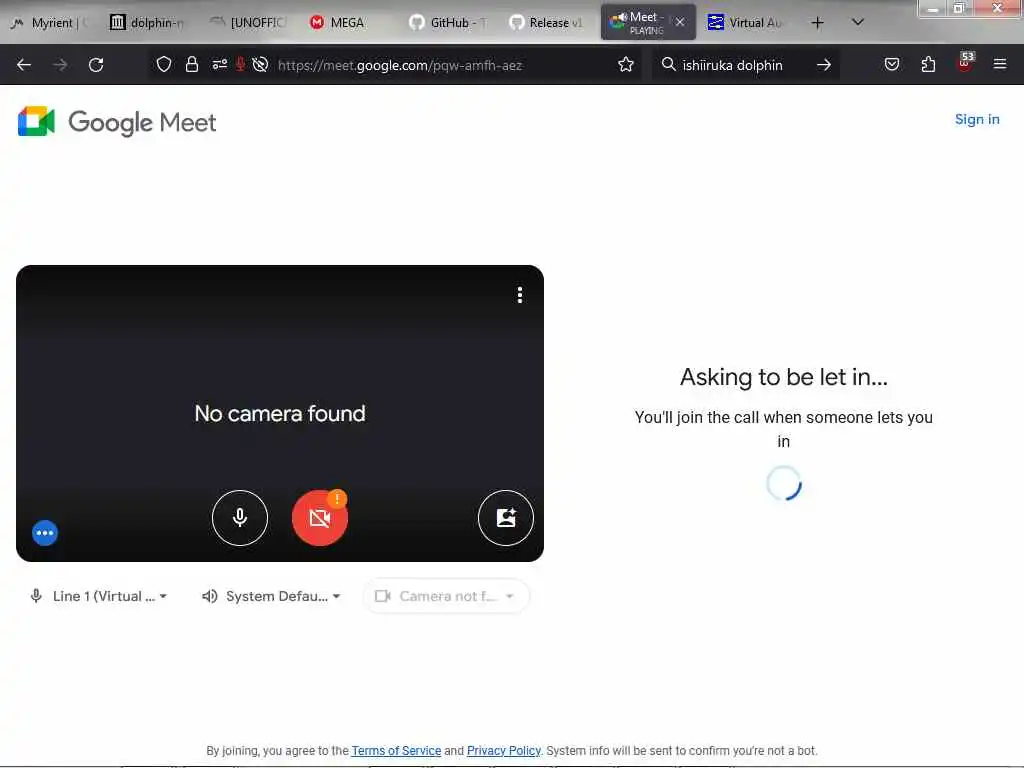Click the blue audio indicator dots button
Viewport: 1024px width, 768px height.
click(45, 533)
